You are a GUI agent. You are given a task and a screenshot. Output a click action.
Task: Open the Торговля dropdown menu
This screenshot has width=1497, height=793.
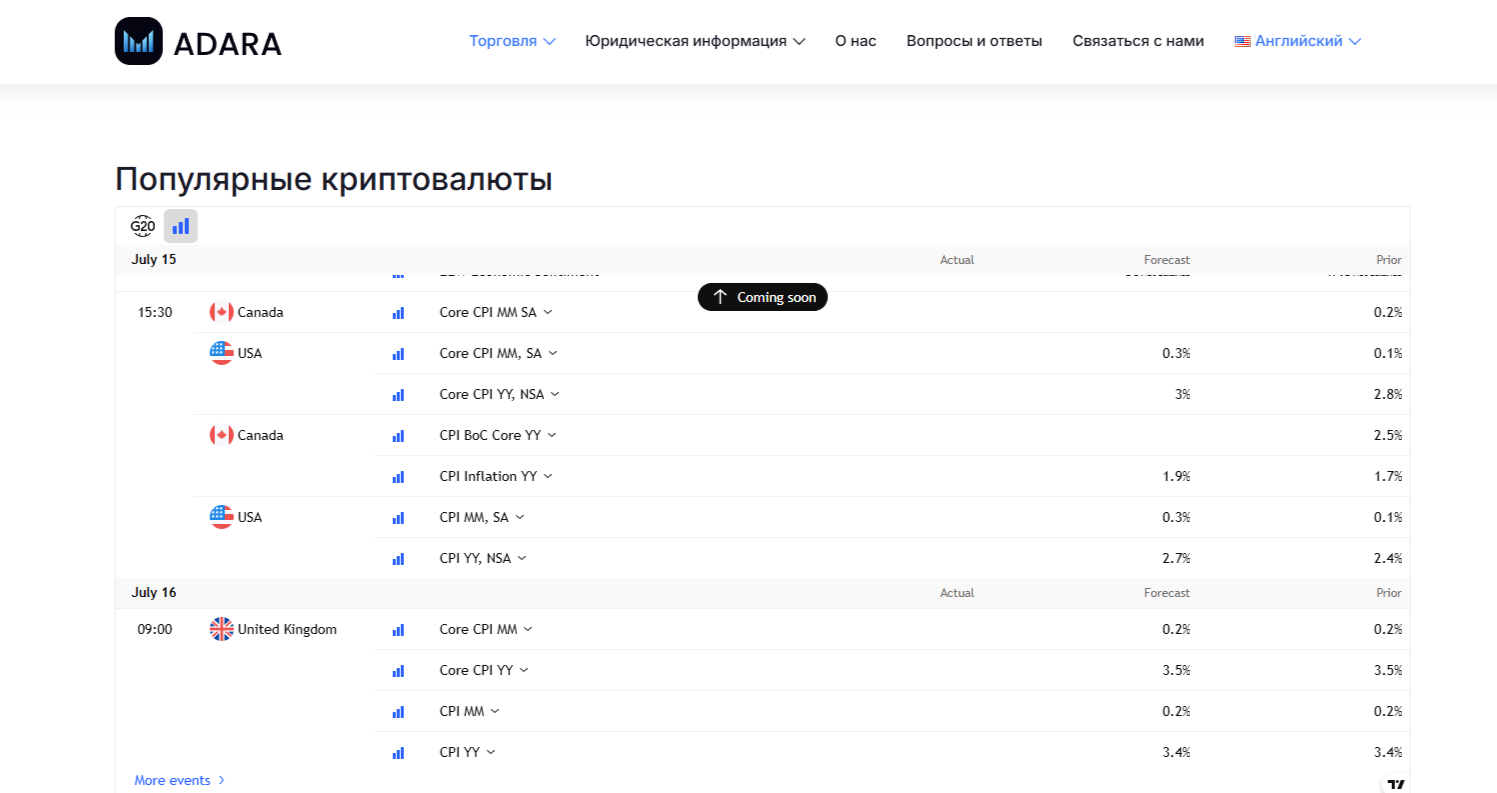pyautogui.click(x=512, y=41)
